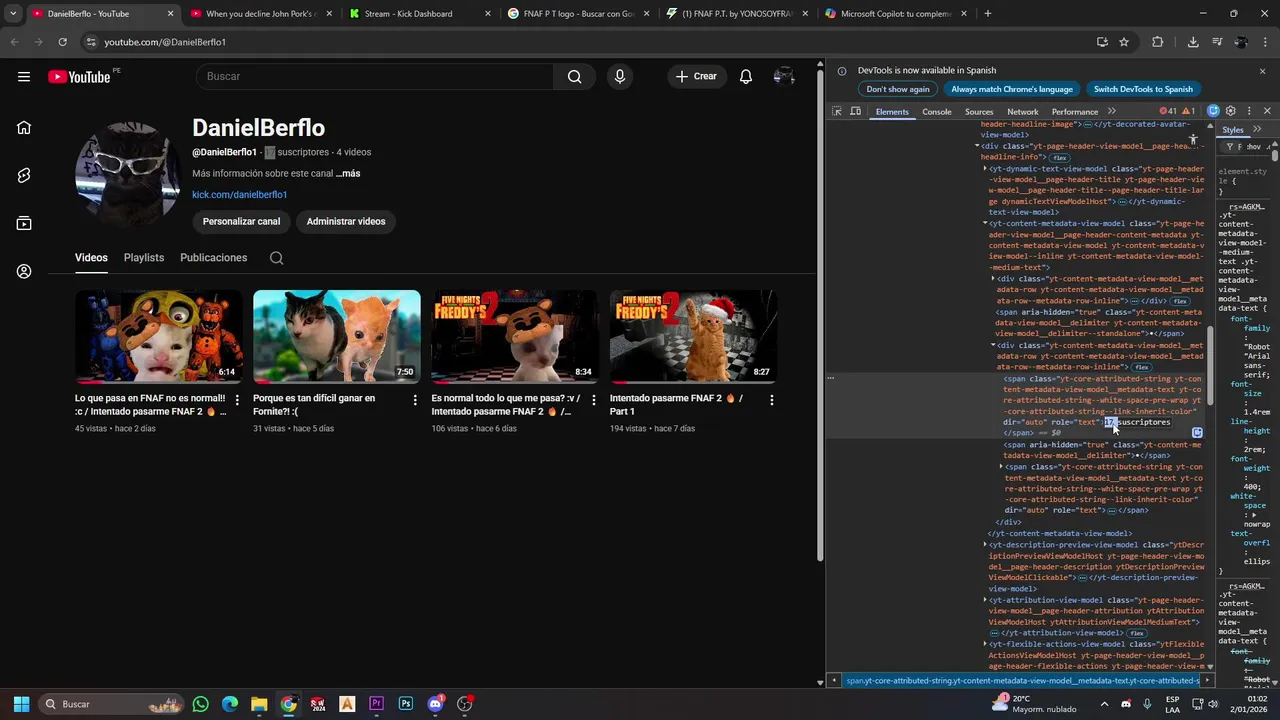
Task: Open Chrome tab search dropdown
Action: click(13, 14)
